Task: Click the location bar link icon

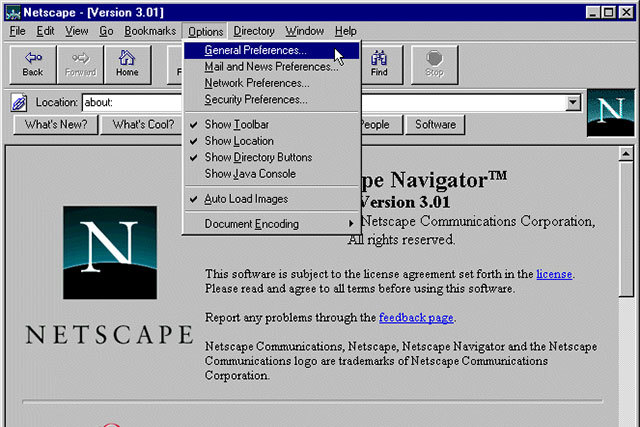Action: 19,102
